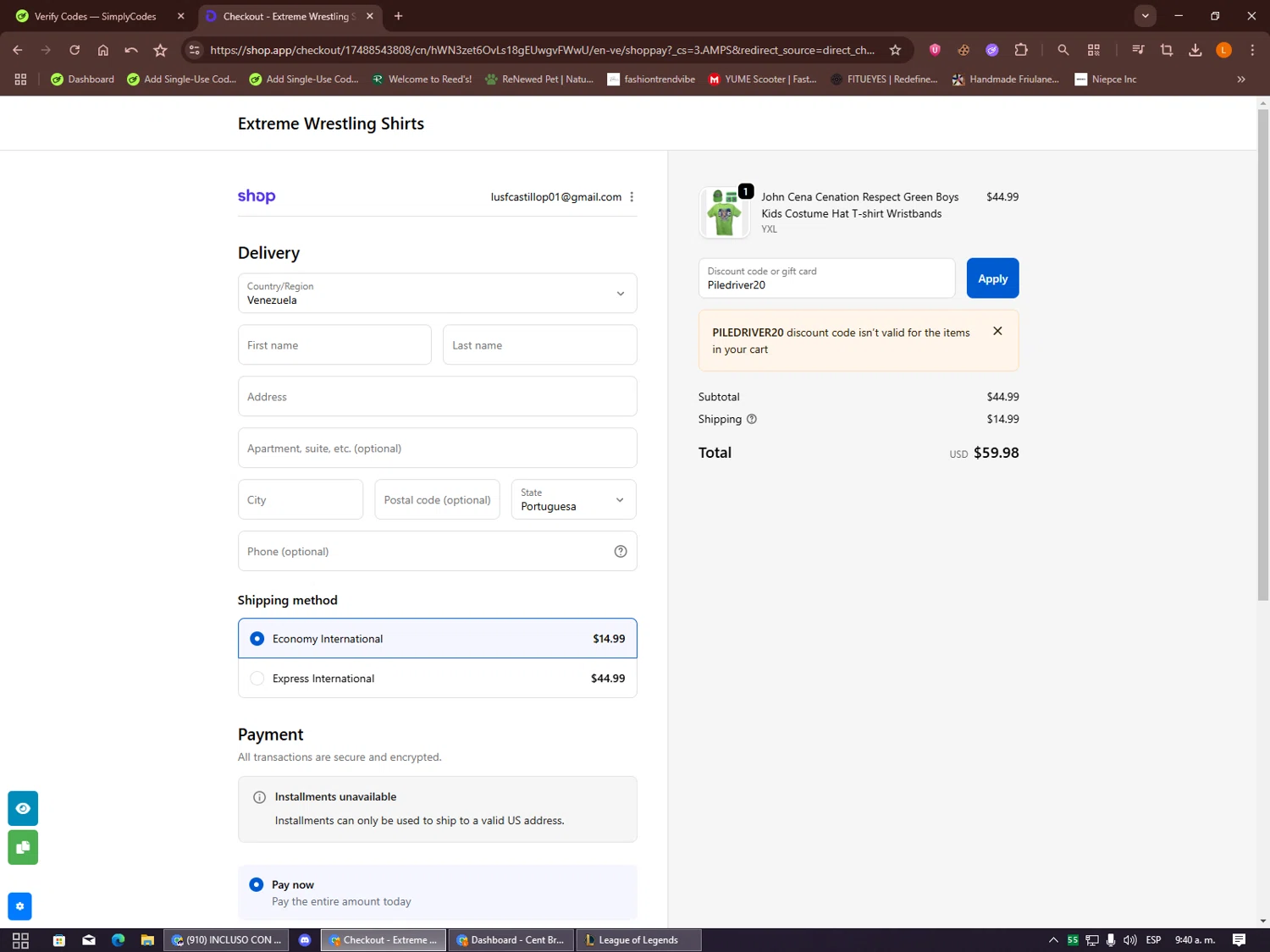This screenshot has width=1270, height=952.
Task: Open the purple round extension icon
Action: 992,50
